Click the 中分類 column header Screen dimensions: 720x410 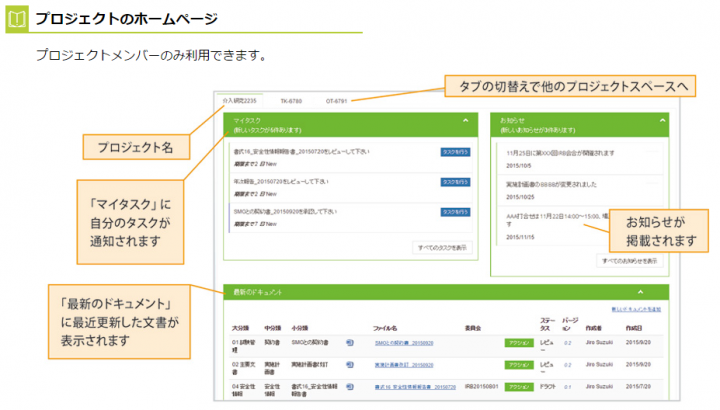coord(273,328)
